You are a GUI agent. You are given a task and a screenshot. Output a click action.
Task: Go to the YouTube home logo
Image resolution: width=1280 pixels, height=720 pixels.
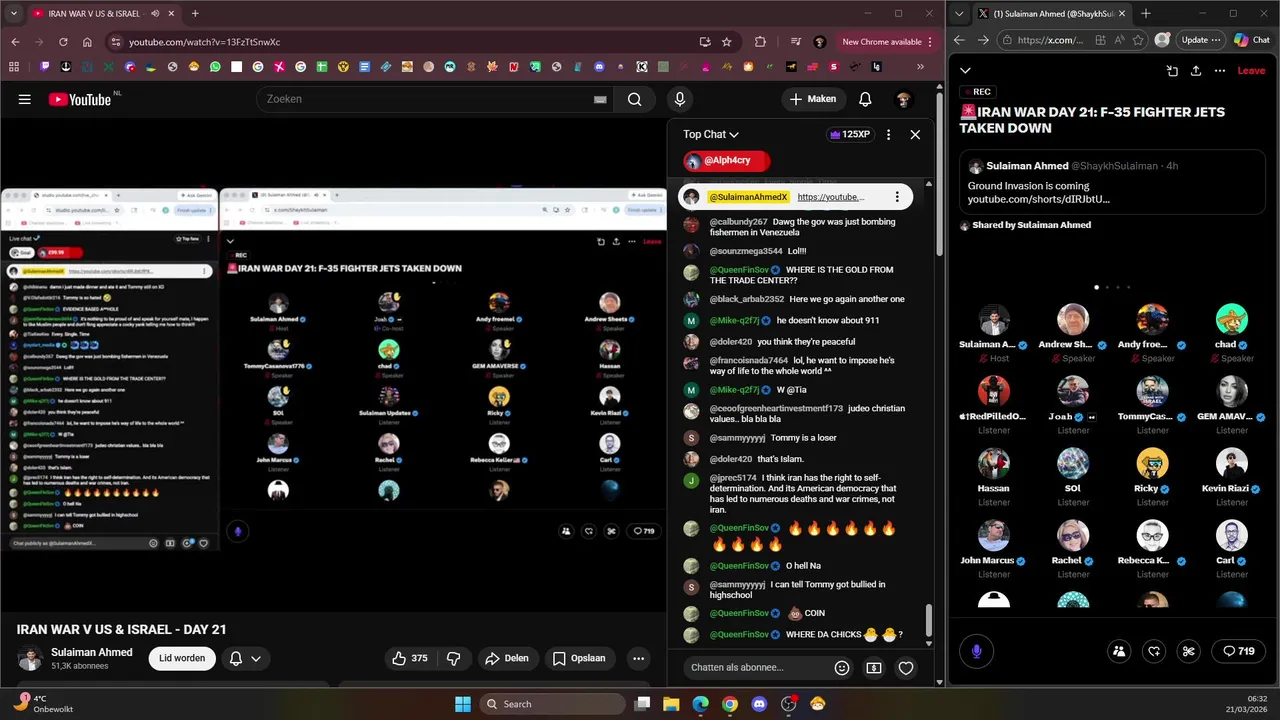pos(80,99)
